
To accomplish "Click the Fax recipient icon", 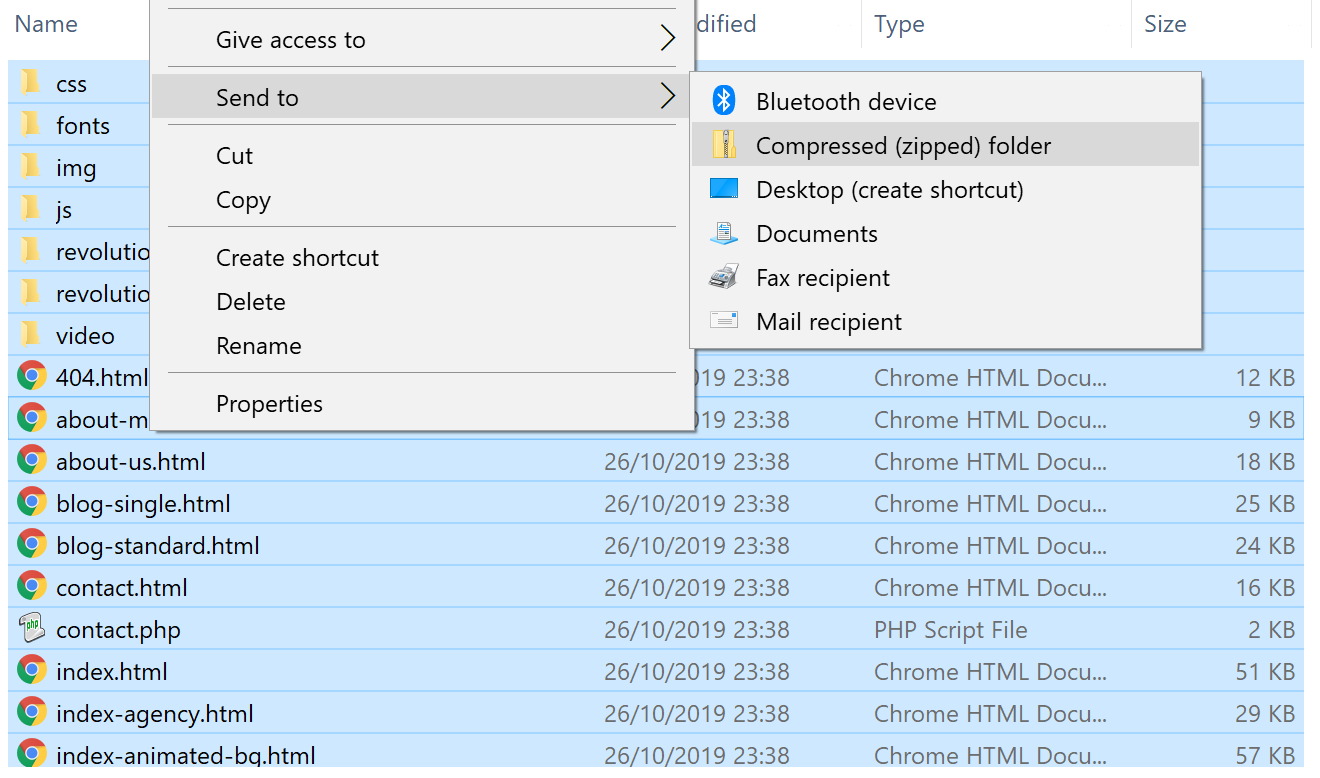I will pos(724,278).
